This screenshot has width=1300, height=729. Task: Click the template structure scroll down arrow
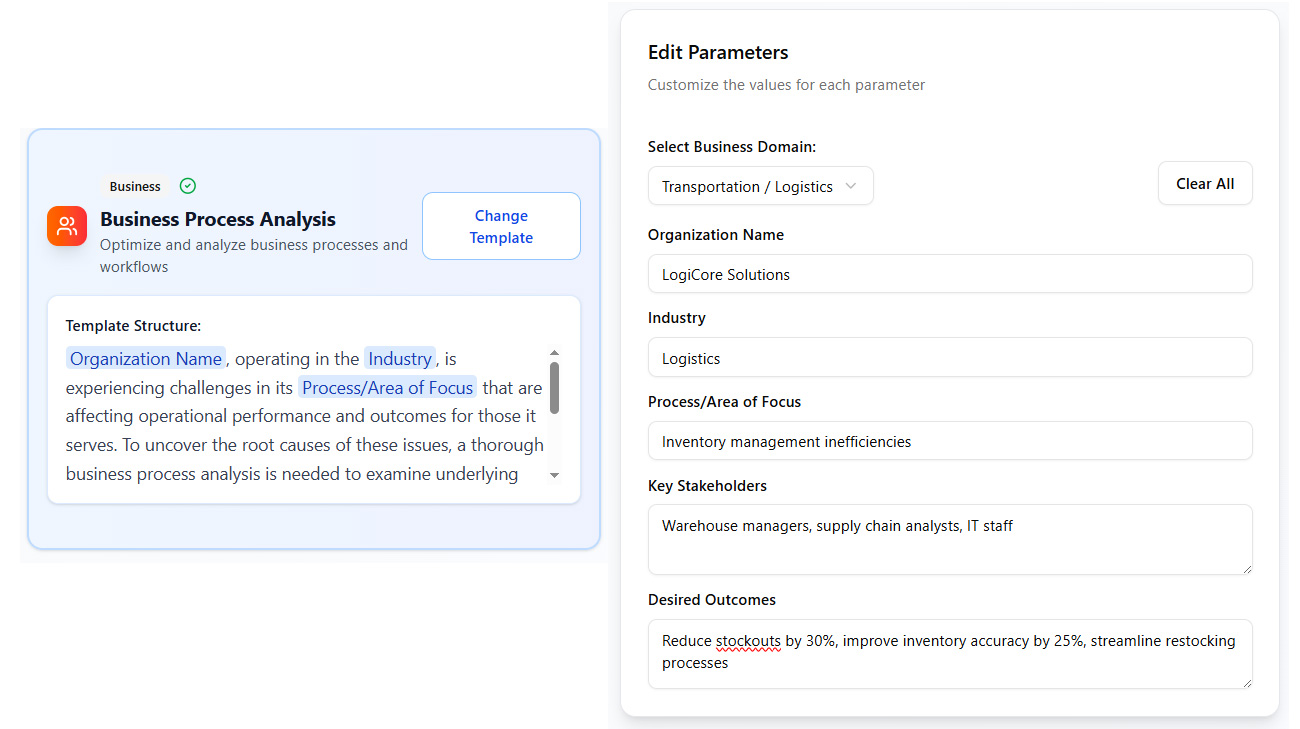[554, 476]
